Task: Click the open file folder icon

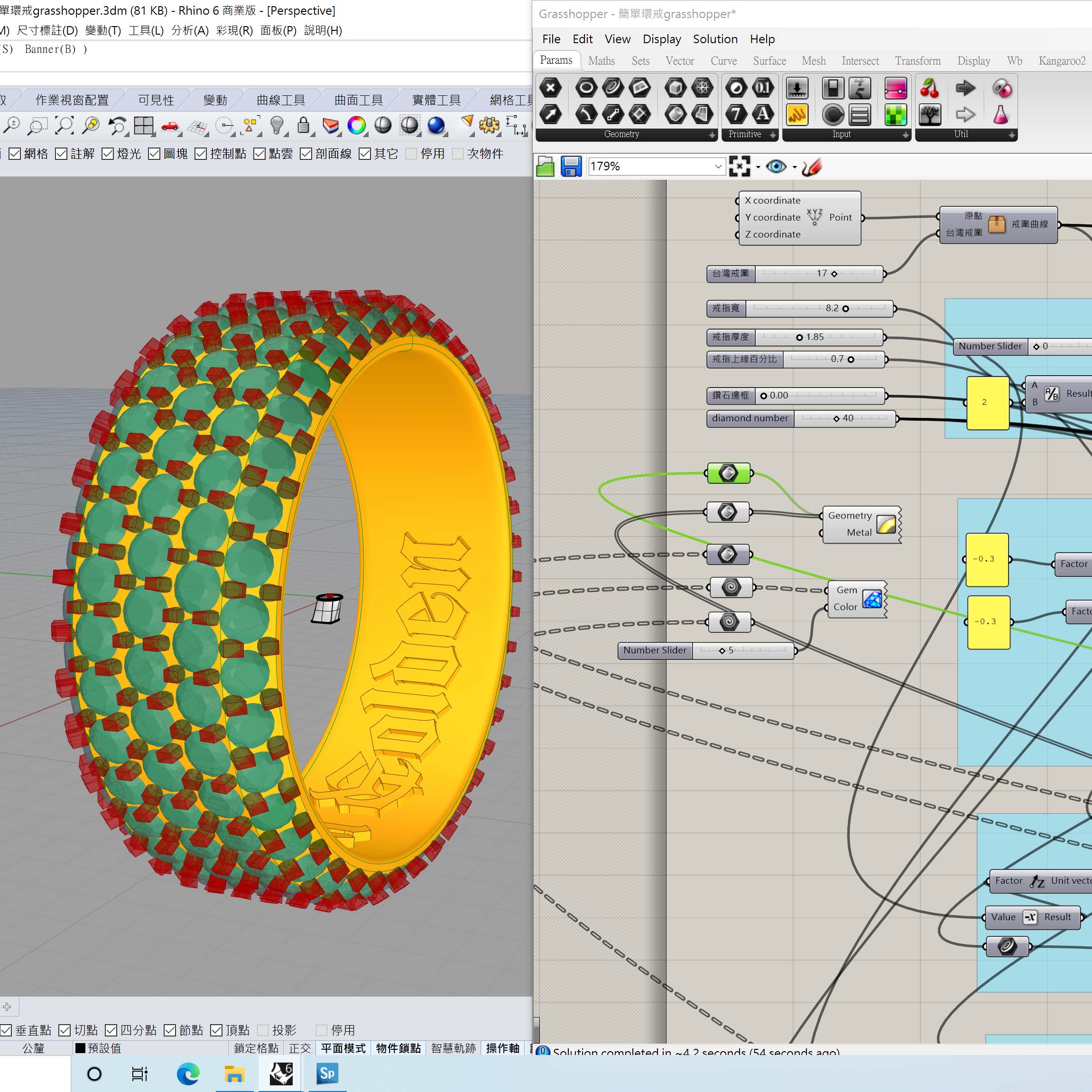Action: 545,167
